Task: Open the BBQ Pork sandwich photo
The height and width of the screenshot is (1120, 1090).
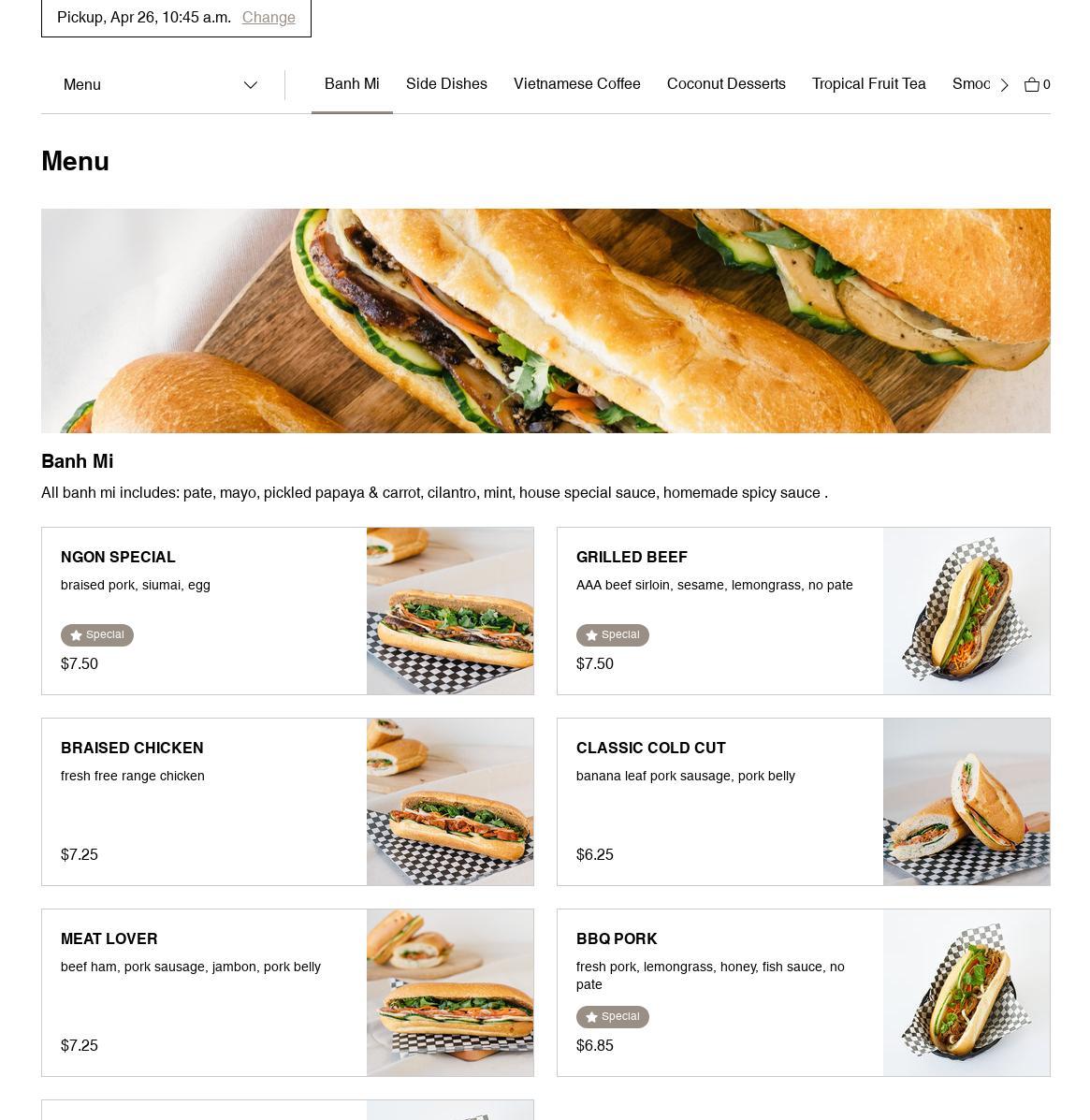Action: (966, 992)
